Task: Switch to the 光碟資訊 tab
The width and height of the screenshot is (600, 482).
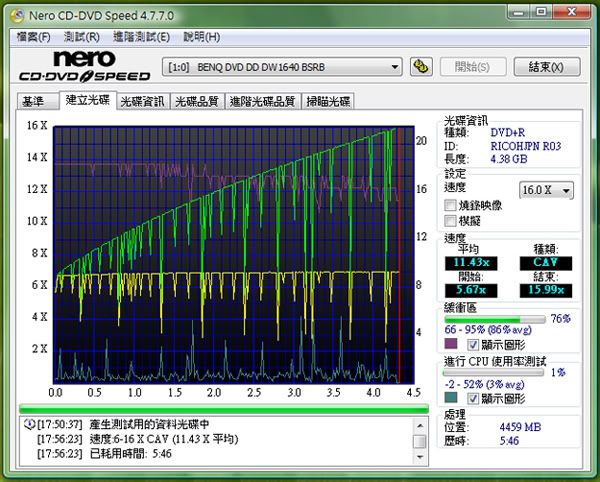Action: (x=143, y=102)
